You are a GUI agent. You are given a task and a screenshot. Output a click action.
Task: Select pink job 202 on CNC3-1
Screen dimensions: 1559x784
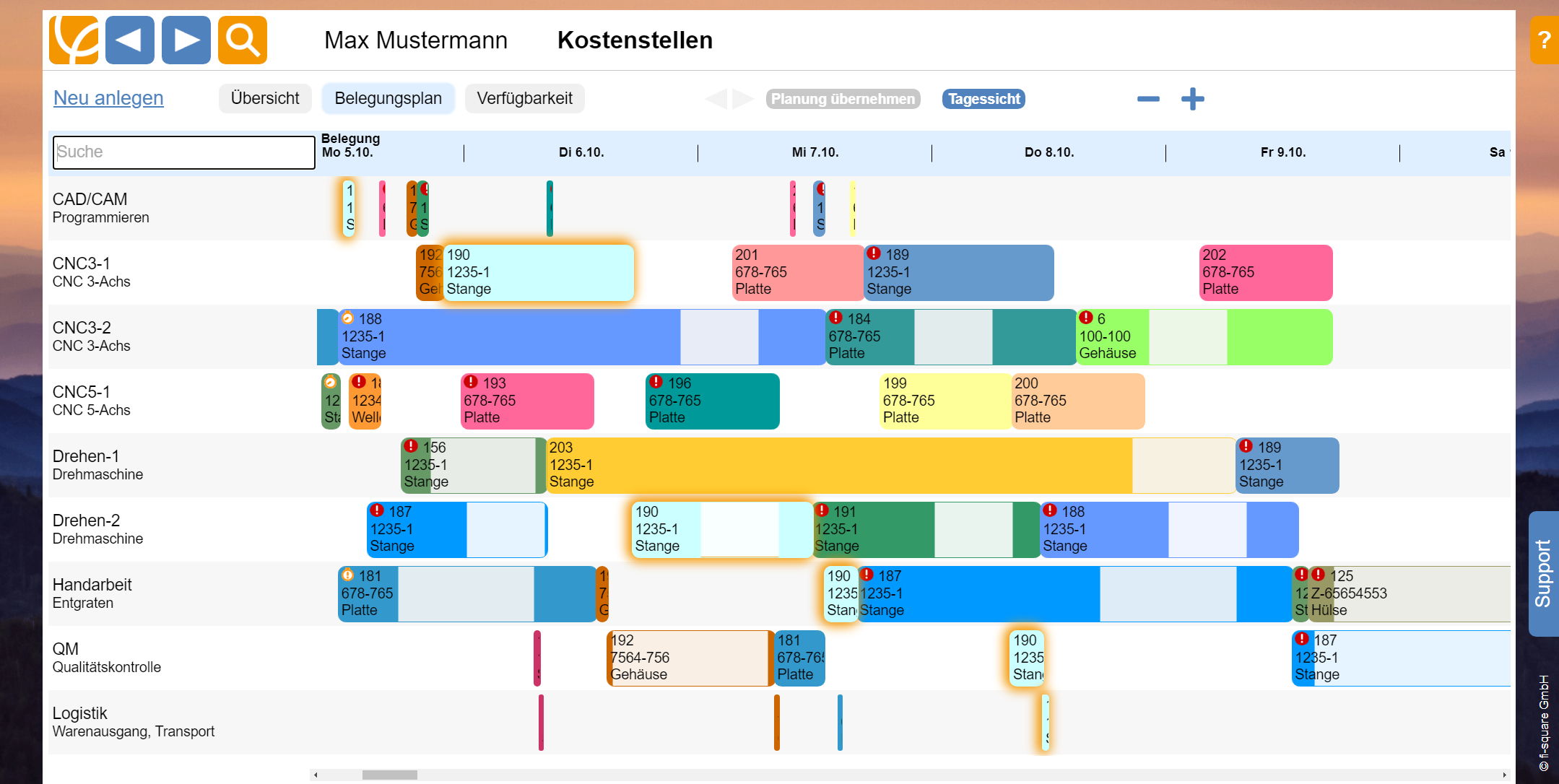pyautogui.click(x=1266, y=273)
